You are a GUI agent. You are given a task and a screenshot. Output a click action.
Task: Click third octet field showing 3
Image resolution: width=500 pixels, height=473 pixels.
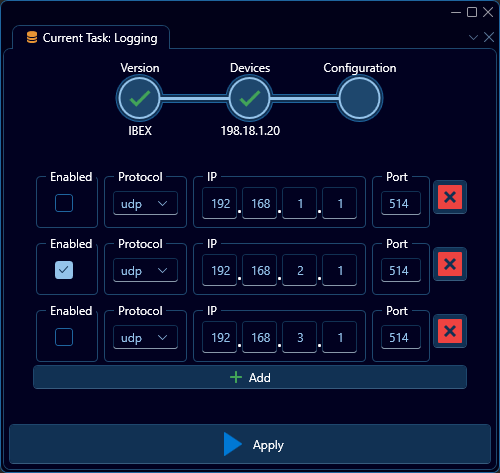[x=300, y=337]
